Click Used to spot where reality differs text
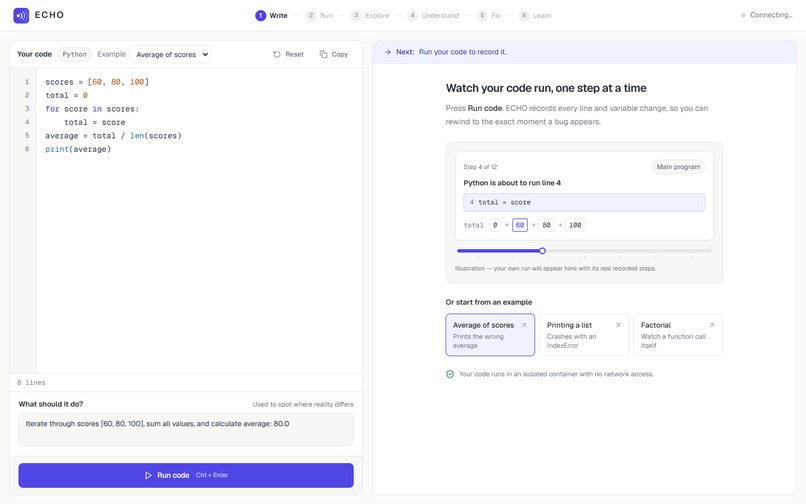 [303, 404]
